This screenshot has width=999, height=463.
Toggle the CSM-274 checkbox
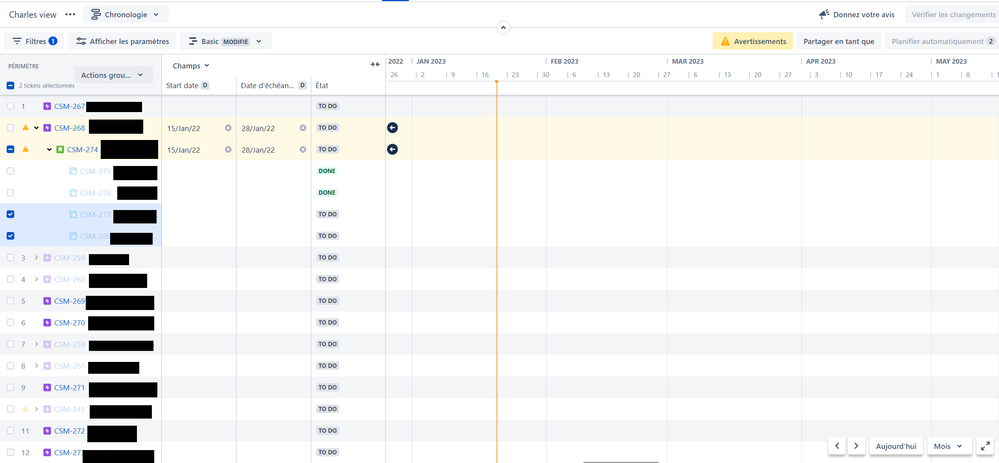click(x=10, y=150)
